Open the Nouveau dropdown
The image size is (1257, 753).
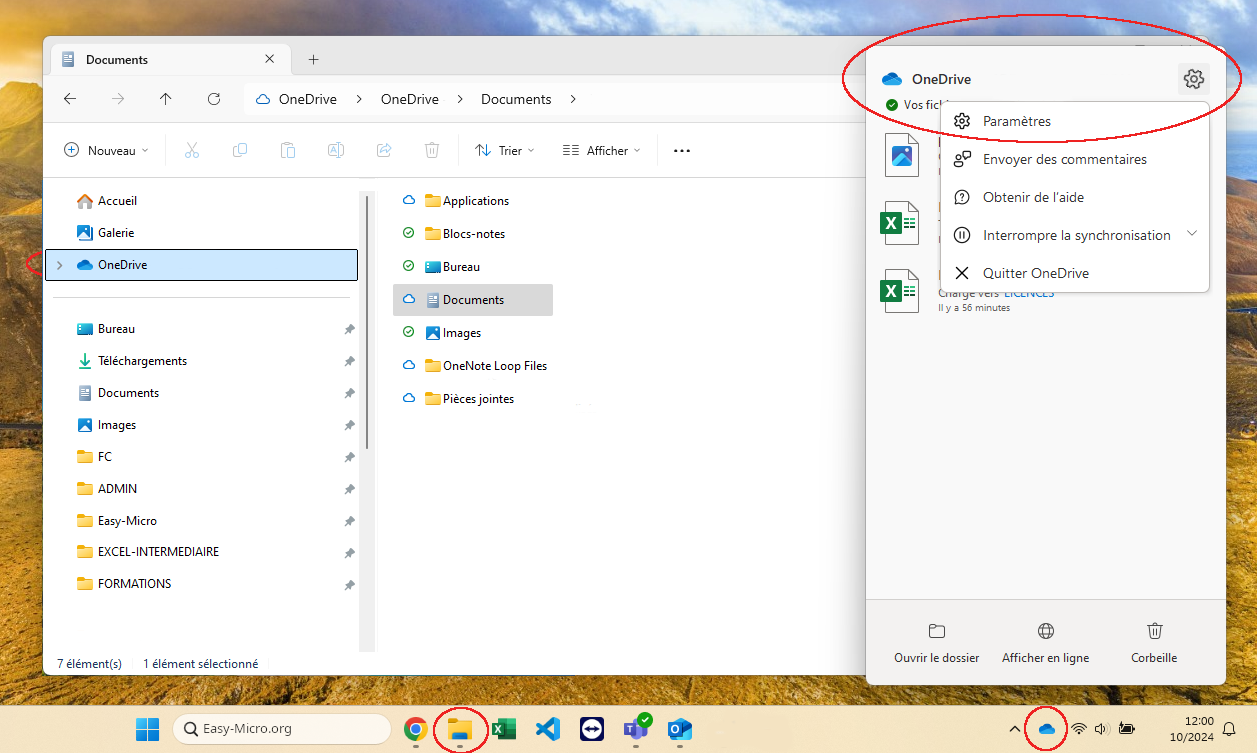tap(106, 150)
